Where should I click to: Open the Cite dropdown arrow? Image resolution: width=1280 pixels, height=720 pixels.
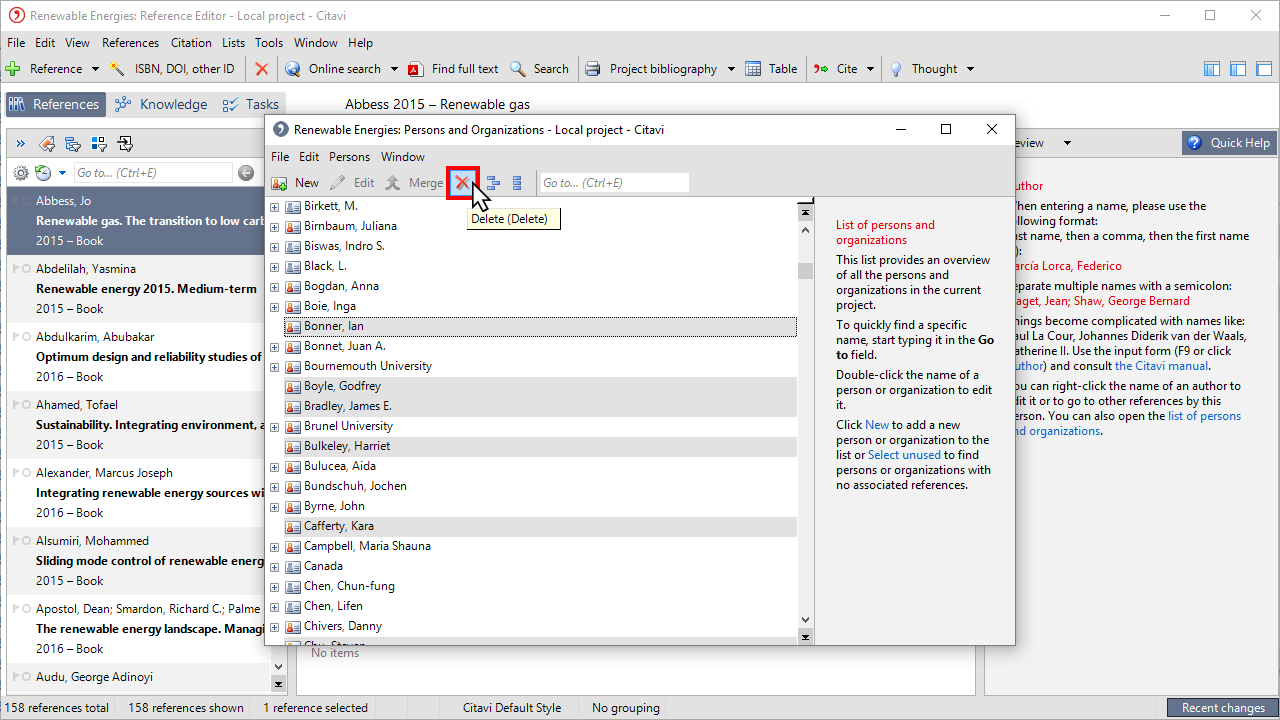[x=871, y=69]
